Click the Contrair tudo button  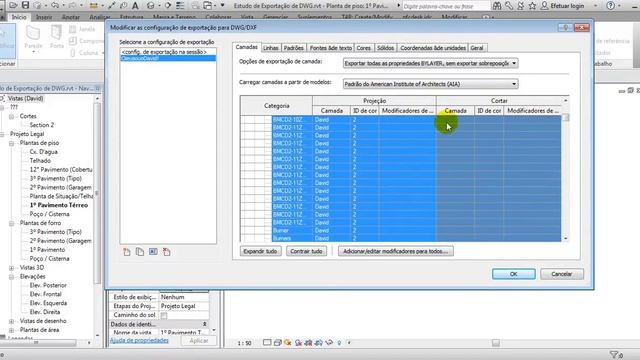[x=306, y=251]
